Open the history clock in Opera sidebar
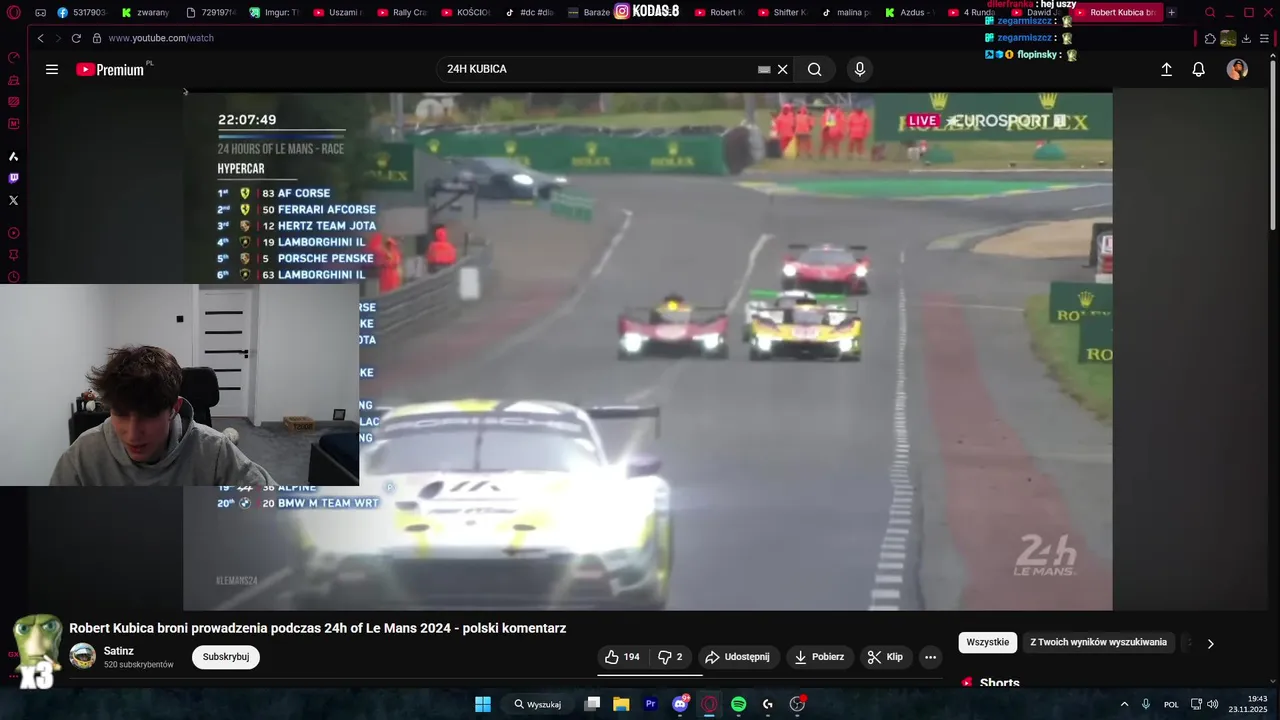This screenshot has height=720, width=1280. [x=13, y=277]
